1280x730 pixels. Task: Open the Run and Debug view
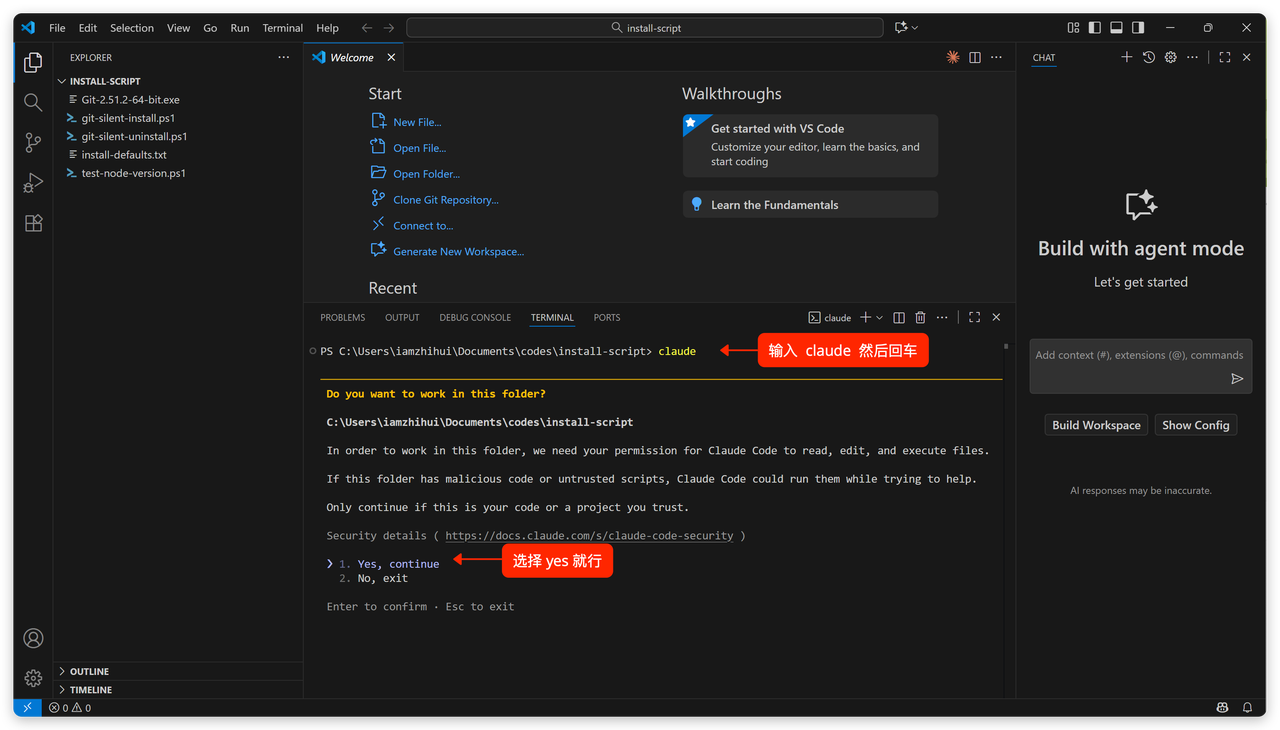point(33,183)
